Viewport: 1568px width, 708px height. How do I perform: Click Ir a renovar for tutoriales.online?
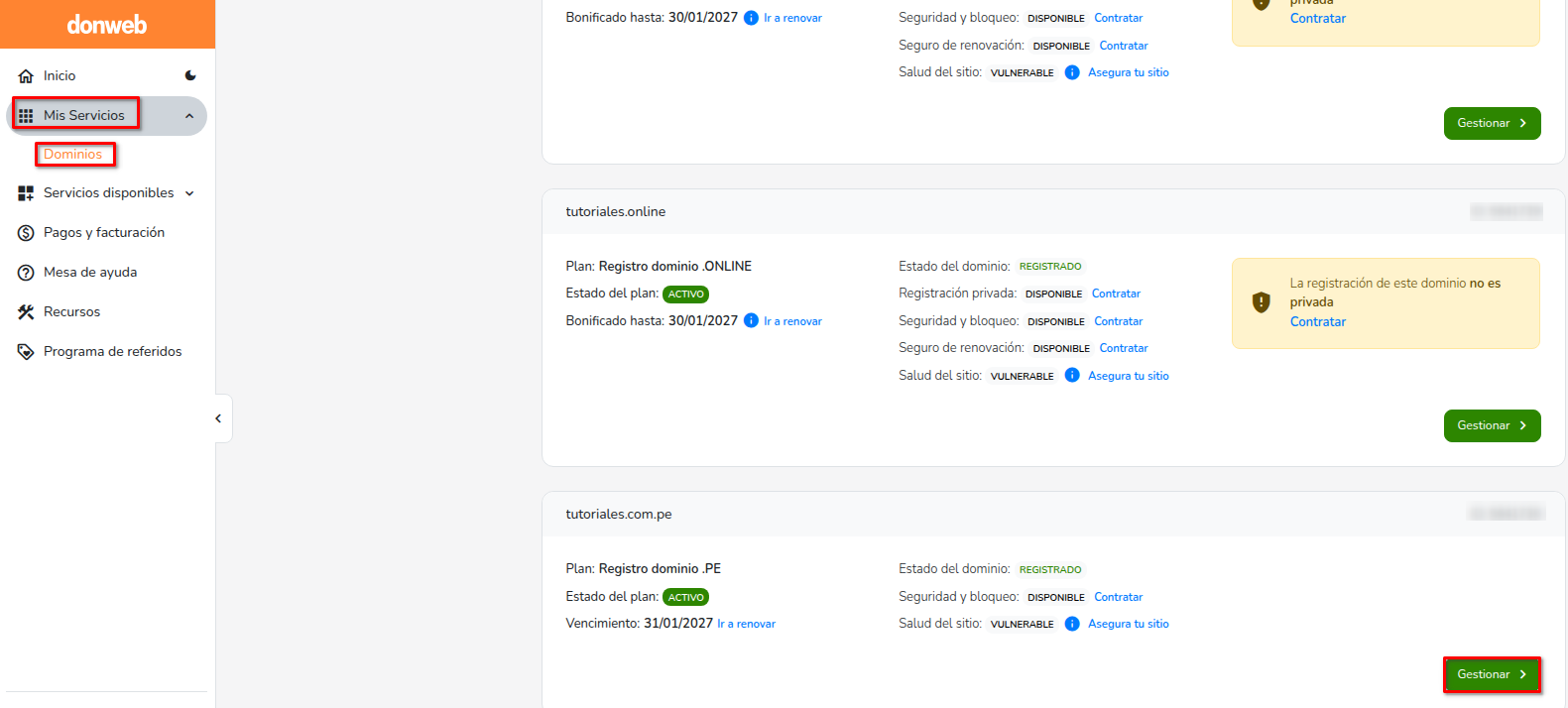pyautogui.click(x=792, y=321)
